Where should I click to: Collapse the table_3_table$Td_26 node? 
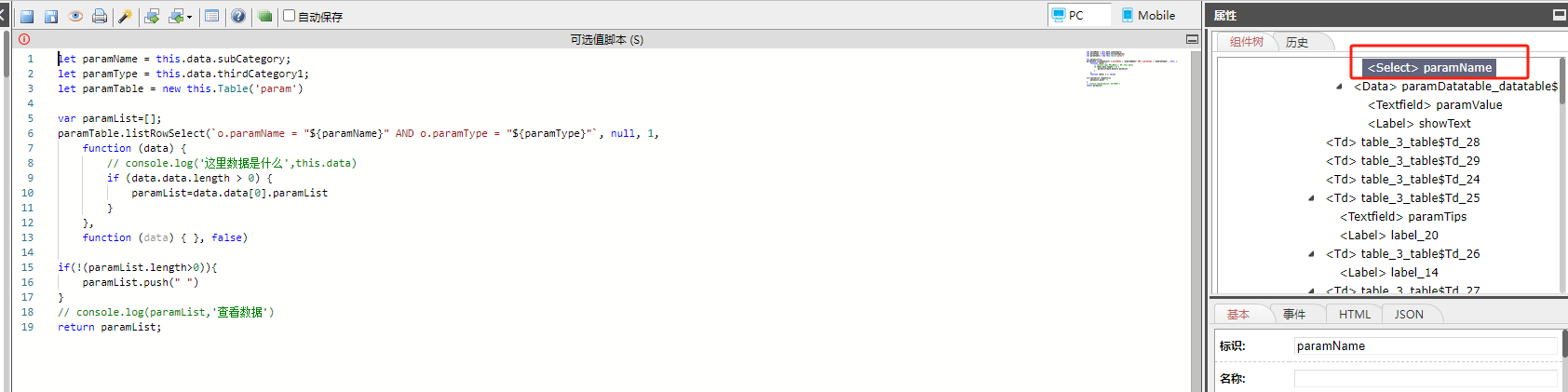coord(1311,254)
